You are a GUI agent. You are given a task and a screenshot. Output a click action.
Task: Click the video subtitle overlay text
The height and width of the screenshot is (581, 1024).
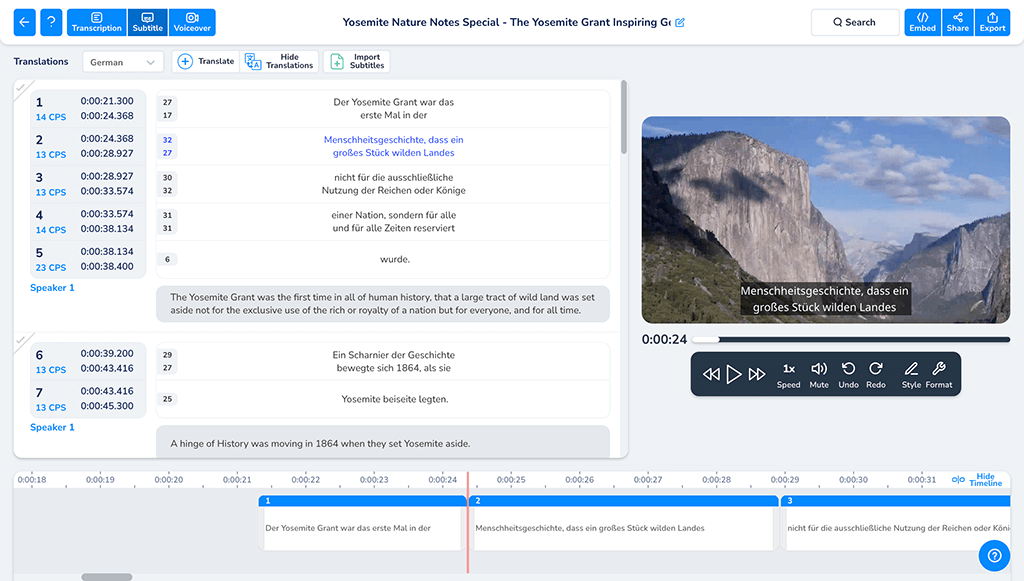[824, 299]
